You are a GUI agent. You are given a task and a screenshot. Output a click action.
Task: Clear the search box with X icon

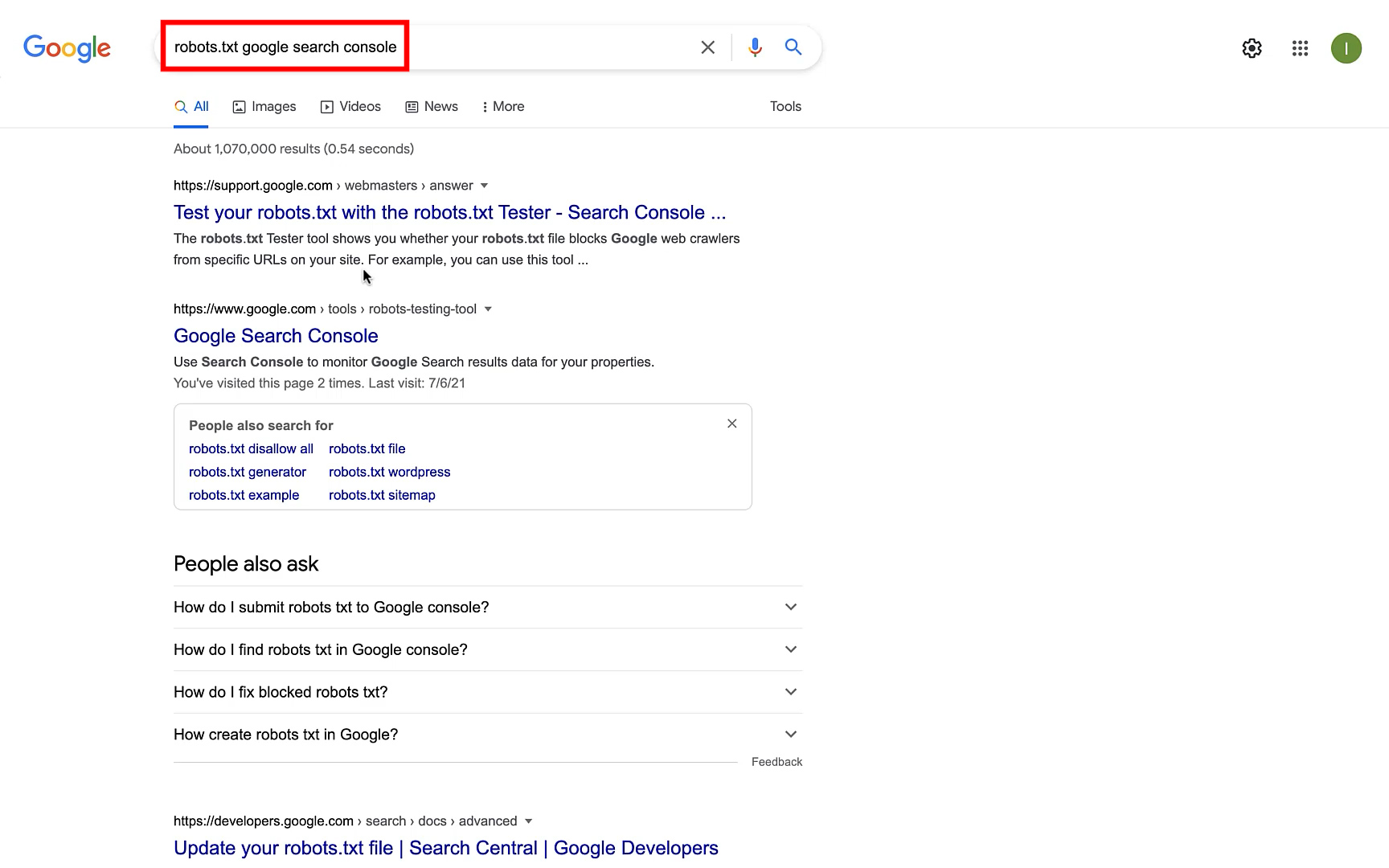point(707,47)
